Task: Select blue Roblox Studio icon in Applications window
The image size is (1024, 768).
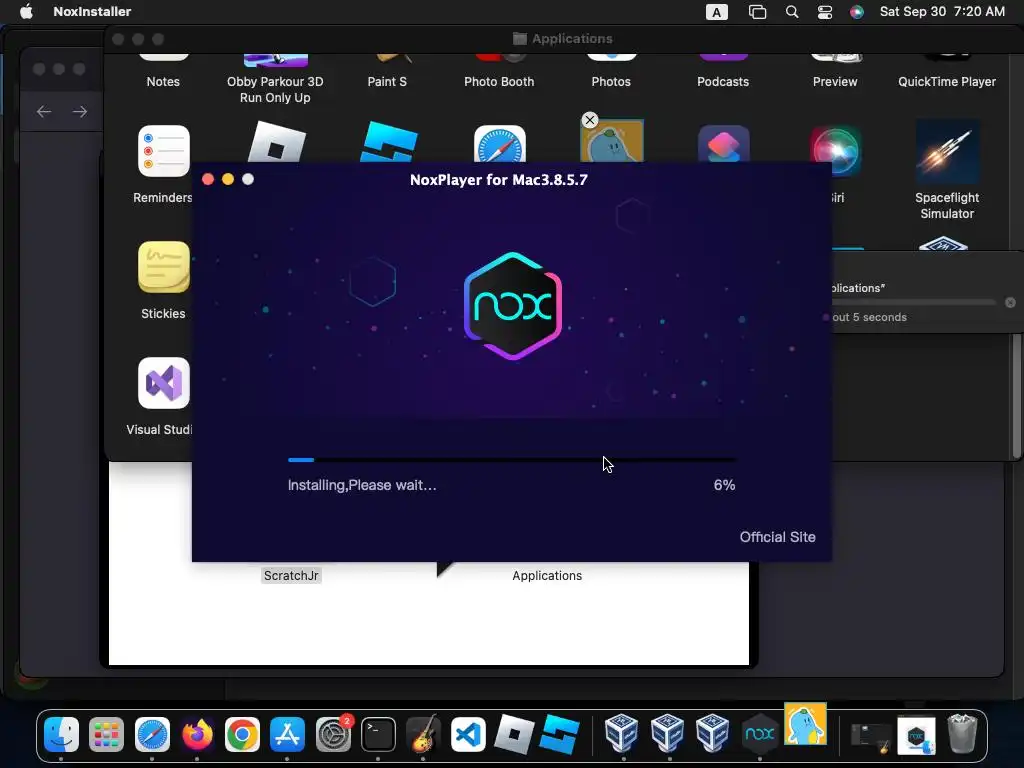Action: coord(389,142)
